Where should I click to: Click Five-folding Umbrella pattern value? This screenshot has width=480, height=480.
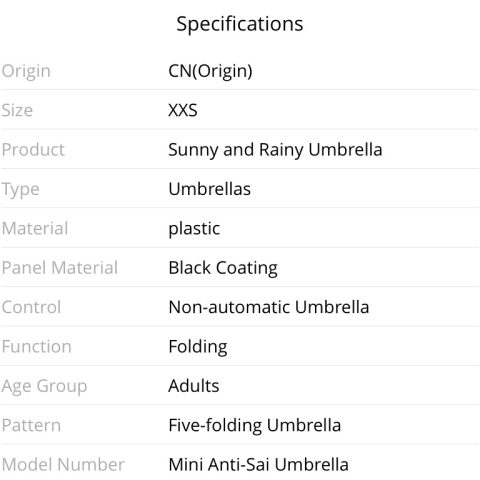[255, 426]
